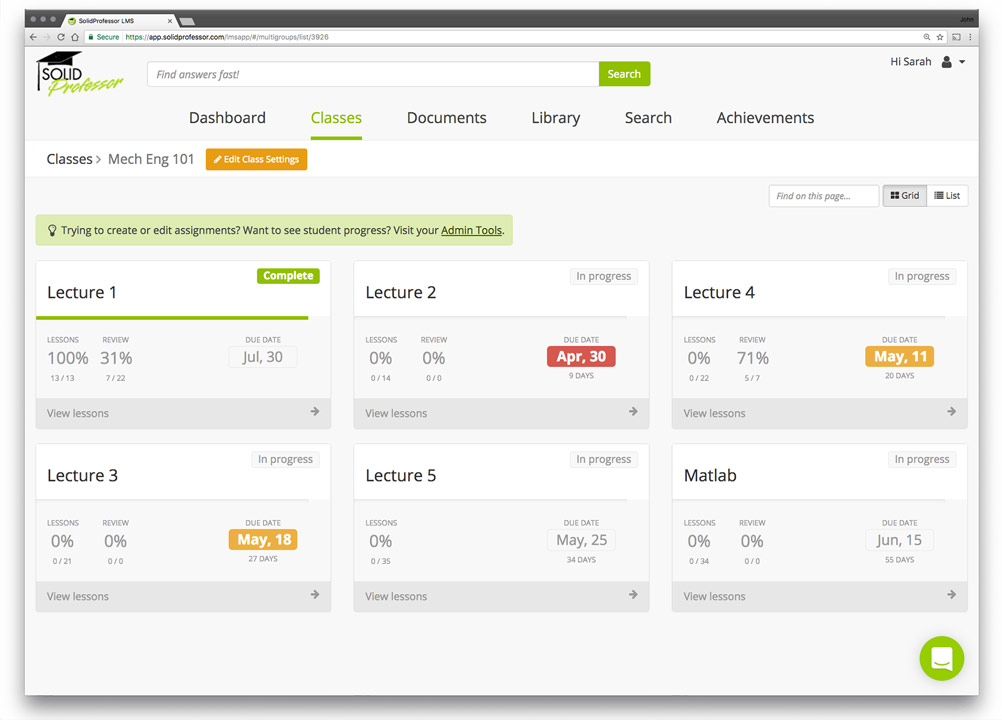The height and width of the screenshot is (720, 1002).
Task: Click the Edit Class Settings button
Action: 256,160
